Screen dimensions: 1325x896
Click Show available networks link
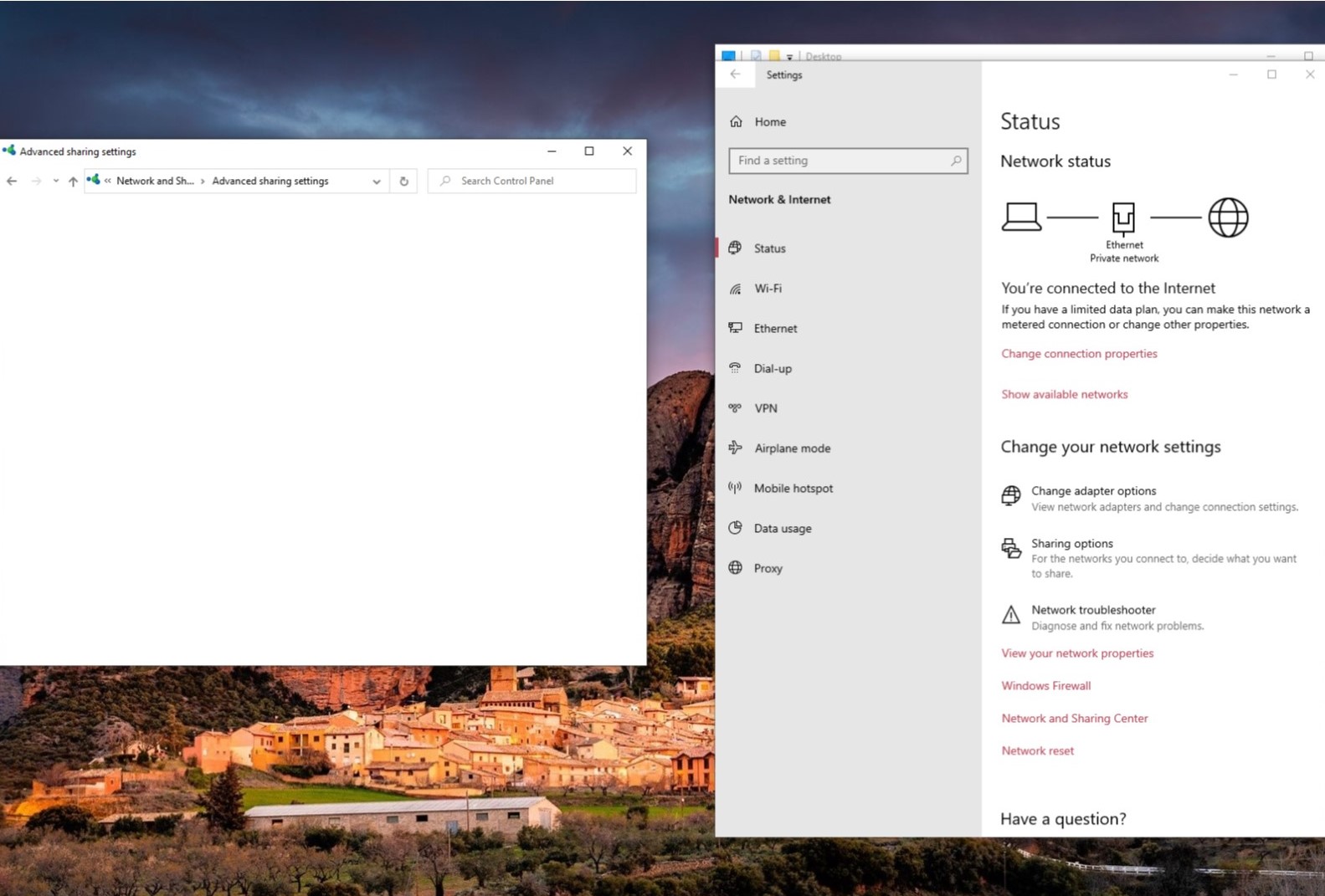point(1064,394)
